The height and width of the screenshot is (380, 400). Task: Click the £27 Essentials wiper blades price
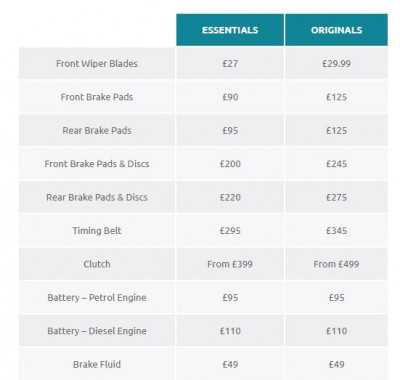230,63
